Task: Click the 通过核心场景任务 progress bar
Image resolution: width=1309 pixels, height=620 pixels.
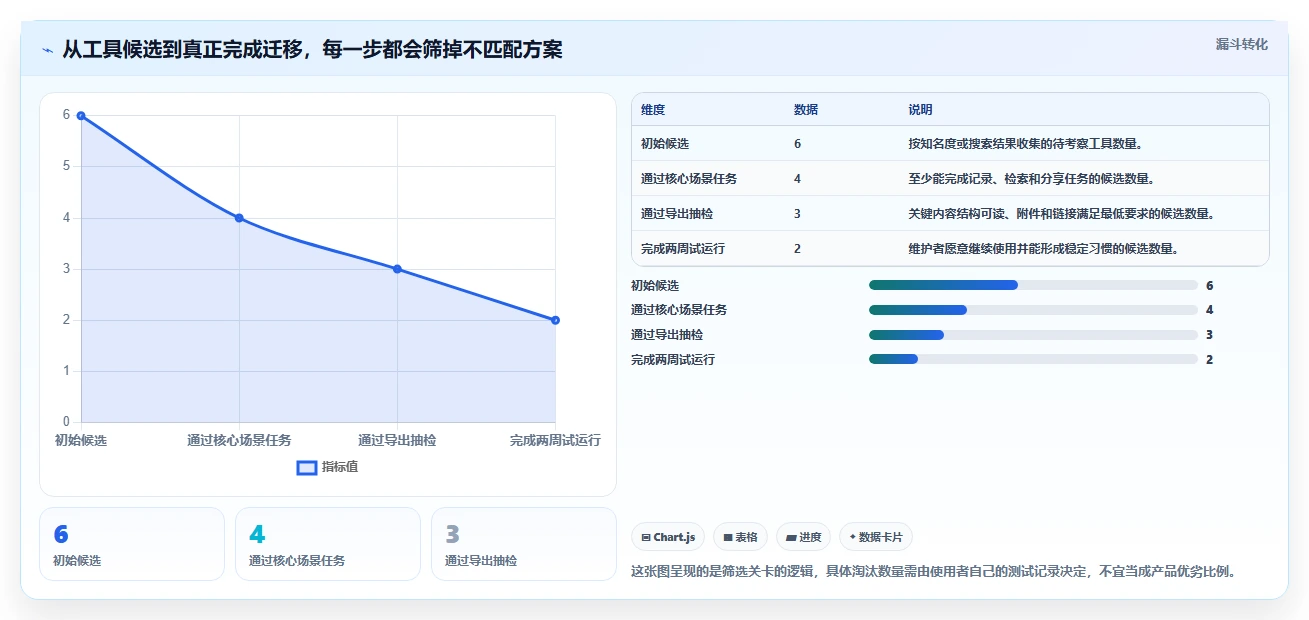Action: point(1033,310)
